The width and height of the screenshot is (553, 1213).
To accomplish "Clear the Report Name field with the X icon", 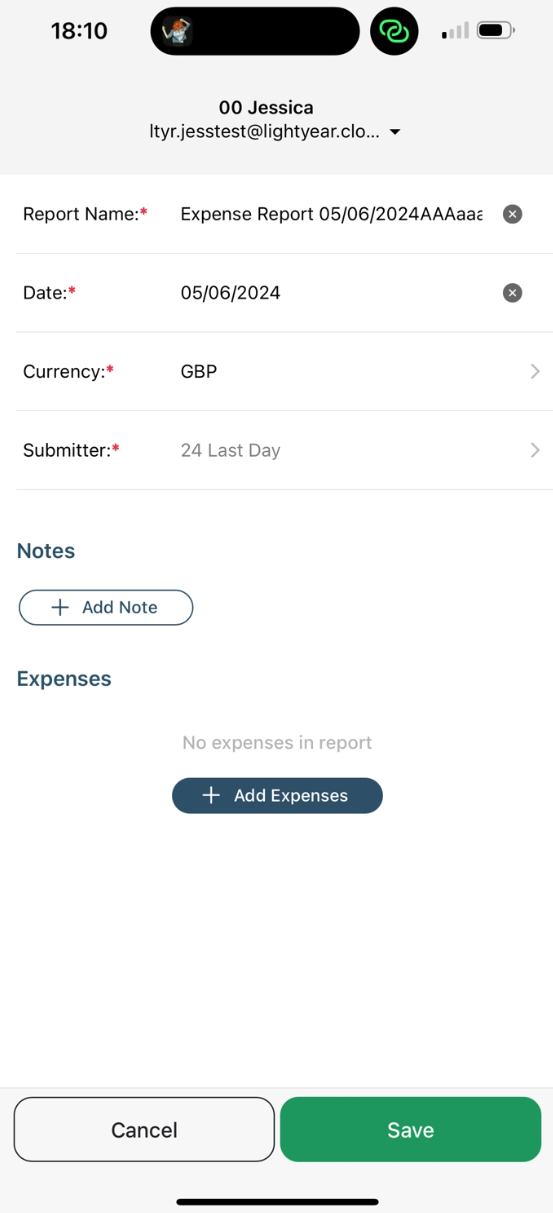I will tap(512, 214).
